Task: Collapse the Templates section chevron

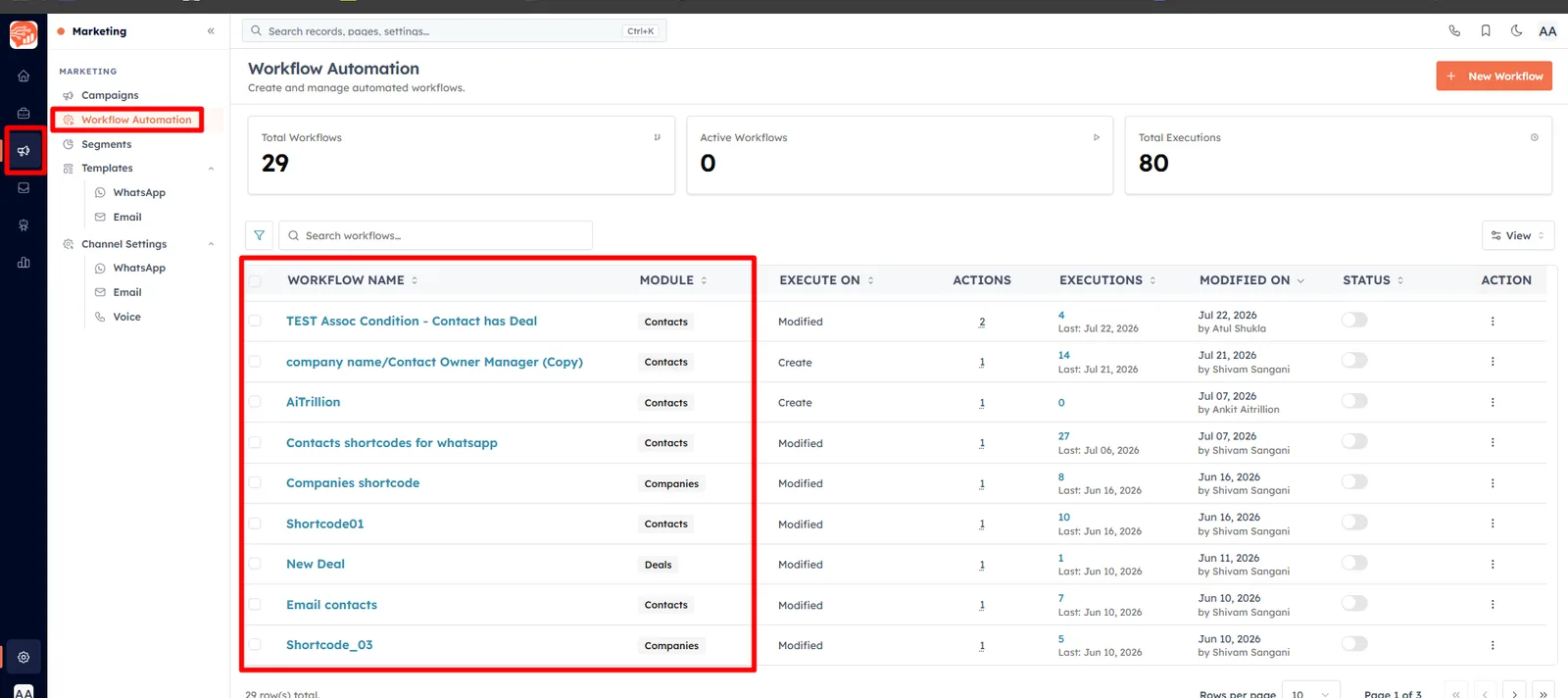Action: click(x=211, y=169)
